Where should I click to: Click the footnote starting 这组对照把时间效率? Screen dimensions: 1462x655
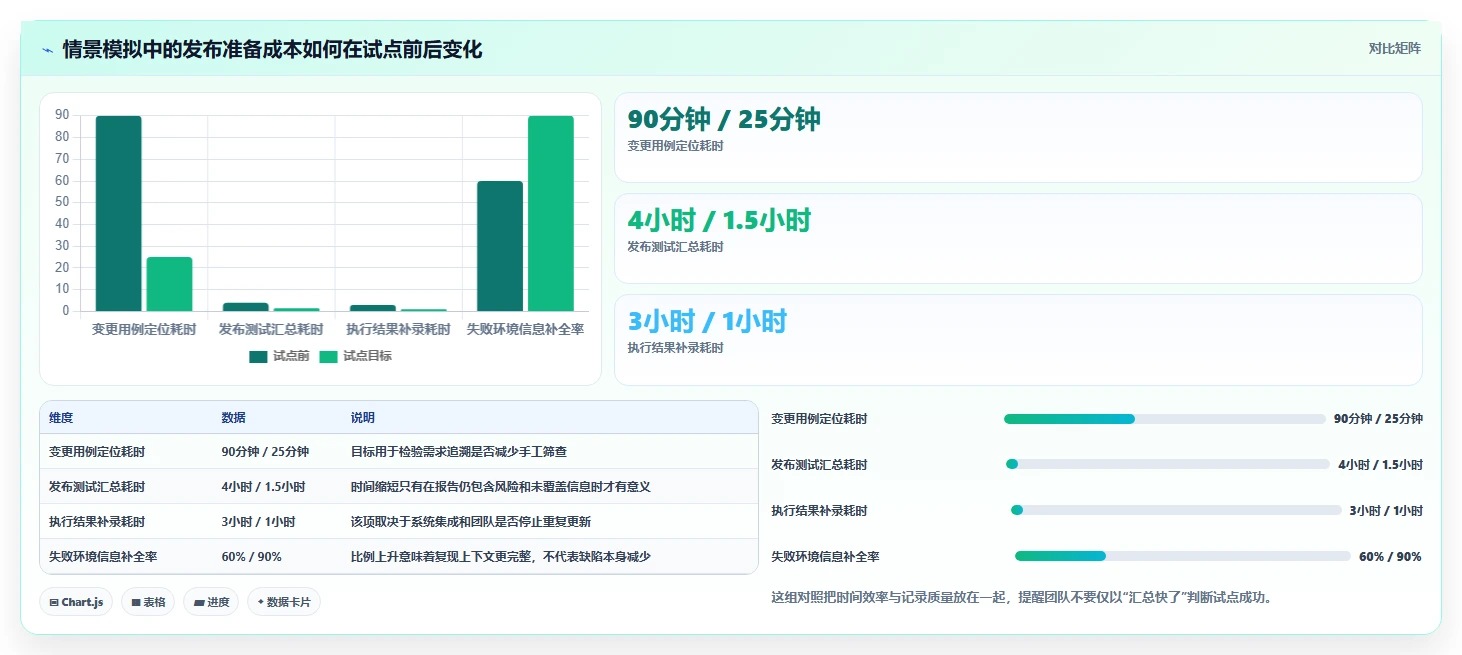click(x=1021, y=598)
